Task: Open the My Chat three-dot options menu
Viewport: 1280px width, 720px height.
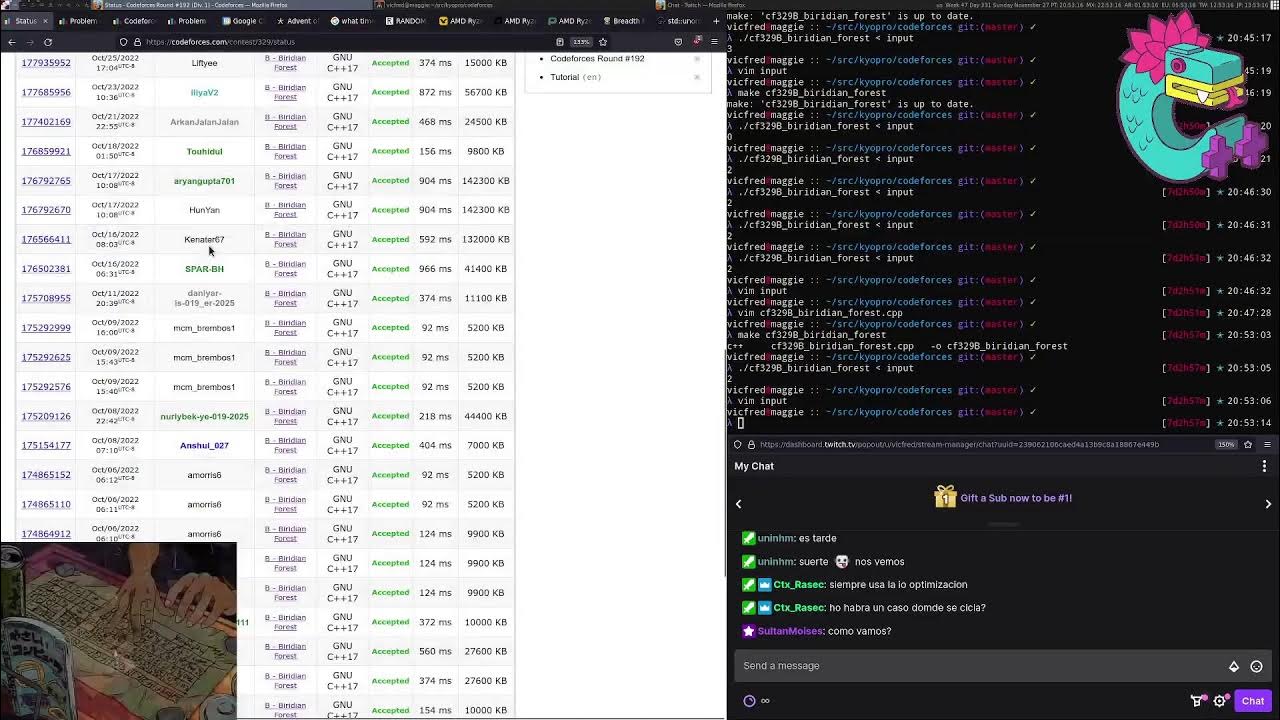Action: [1264, 466]
